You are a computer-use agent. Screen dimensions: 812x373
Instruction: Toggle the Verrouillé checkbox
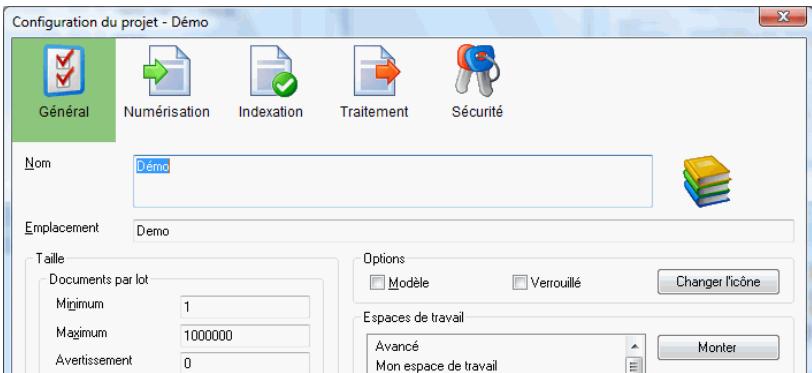(x=519, y=283)
